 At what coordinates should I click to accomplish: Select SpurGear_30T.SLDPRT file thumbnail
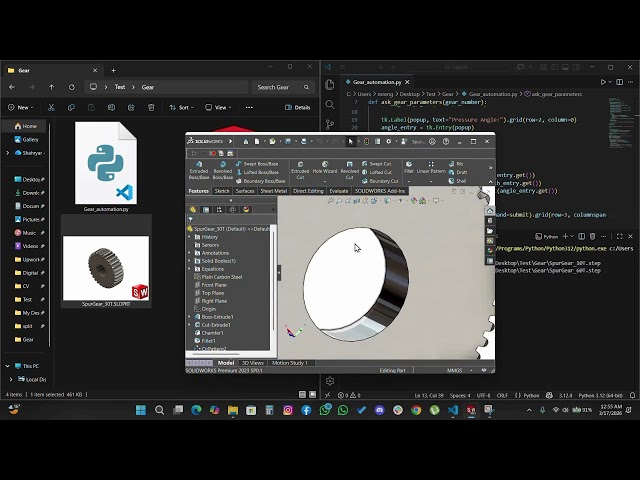coord(106,268)
